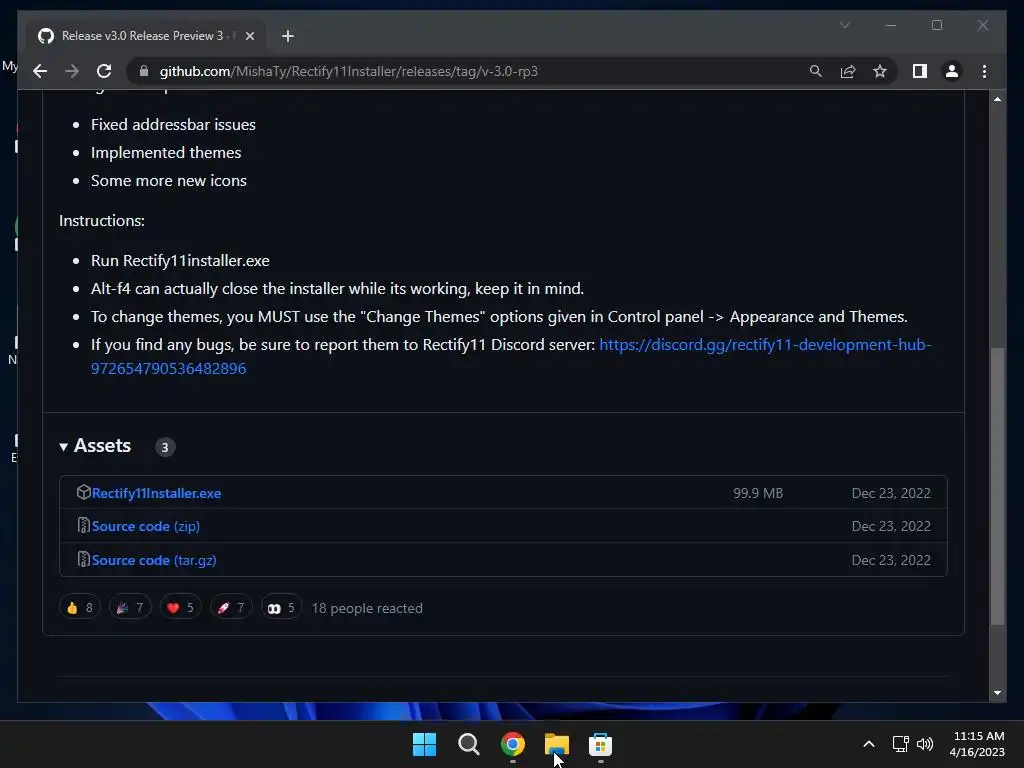This screenshot has width=1024, height=768.
Task: Click zip file icon beside Source code (zip)
Action: (x=83, y=526)
